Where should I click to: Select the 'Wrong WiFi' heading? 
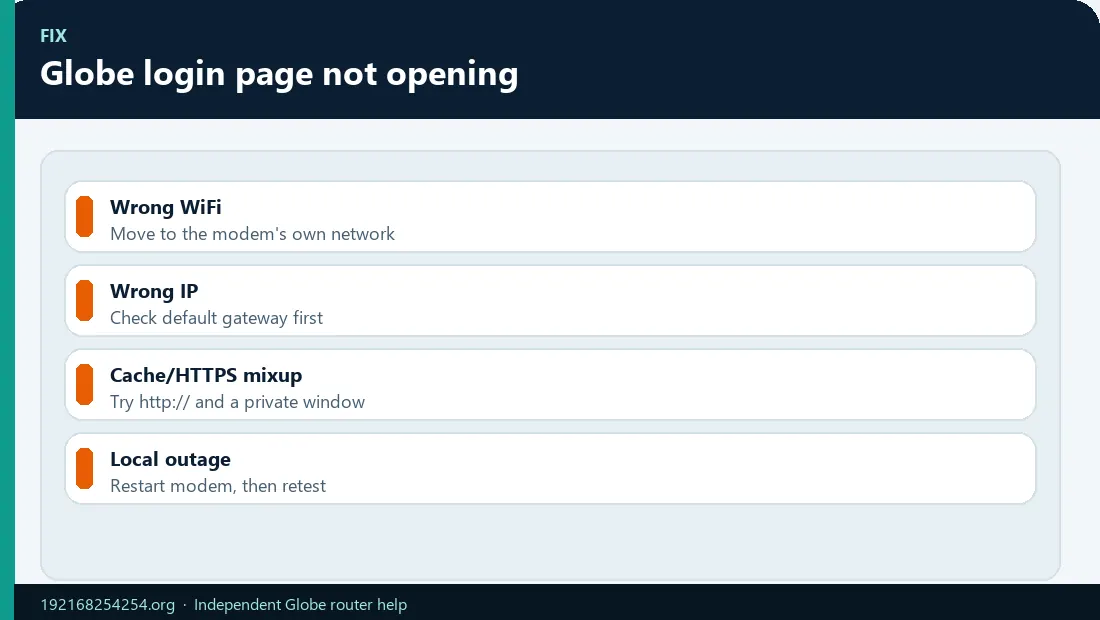(166, 208)
